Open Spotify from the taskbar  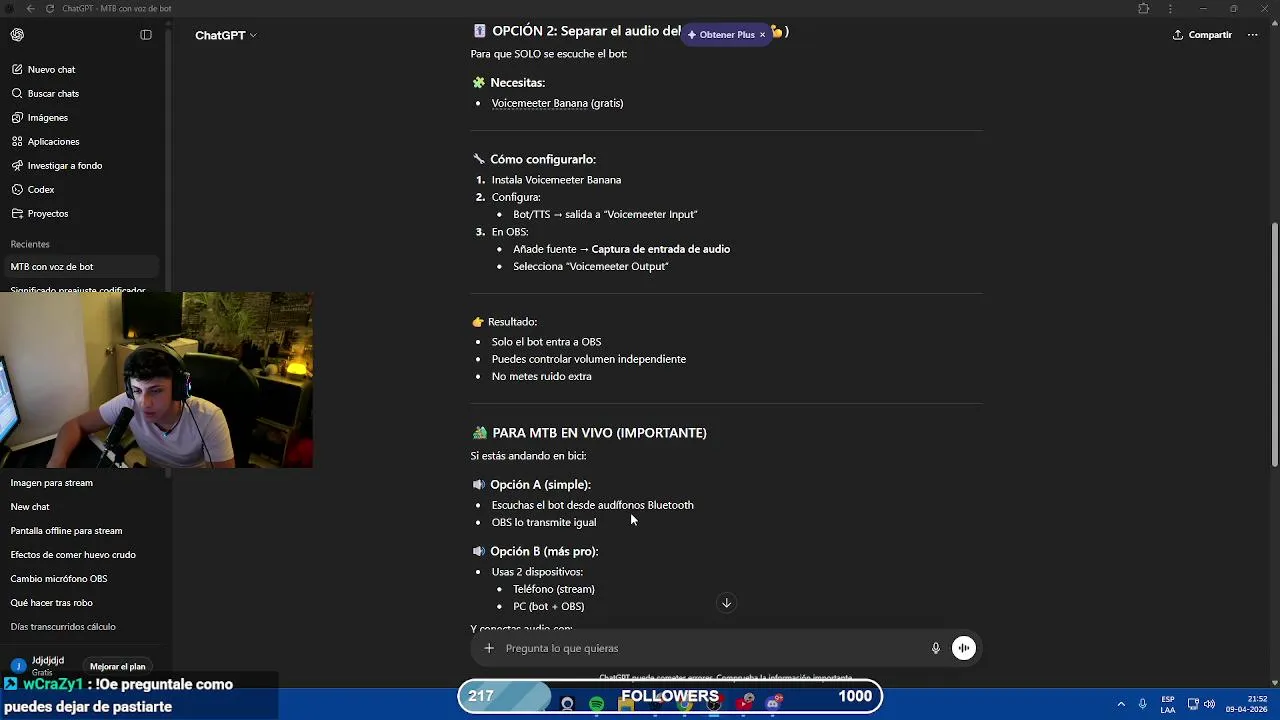(x=597, y=705)
